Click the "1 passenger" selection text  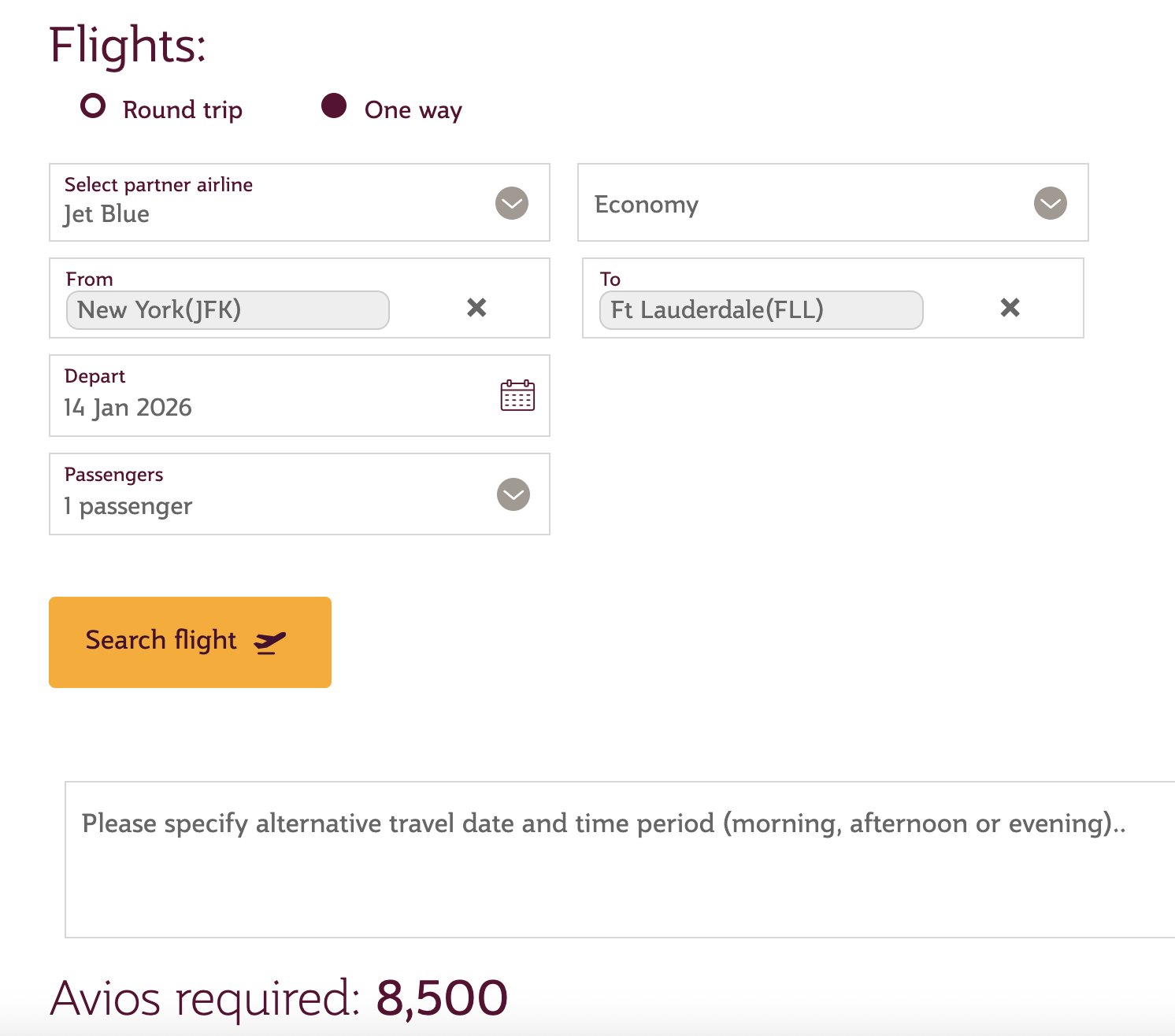[128, 506]
